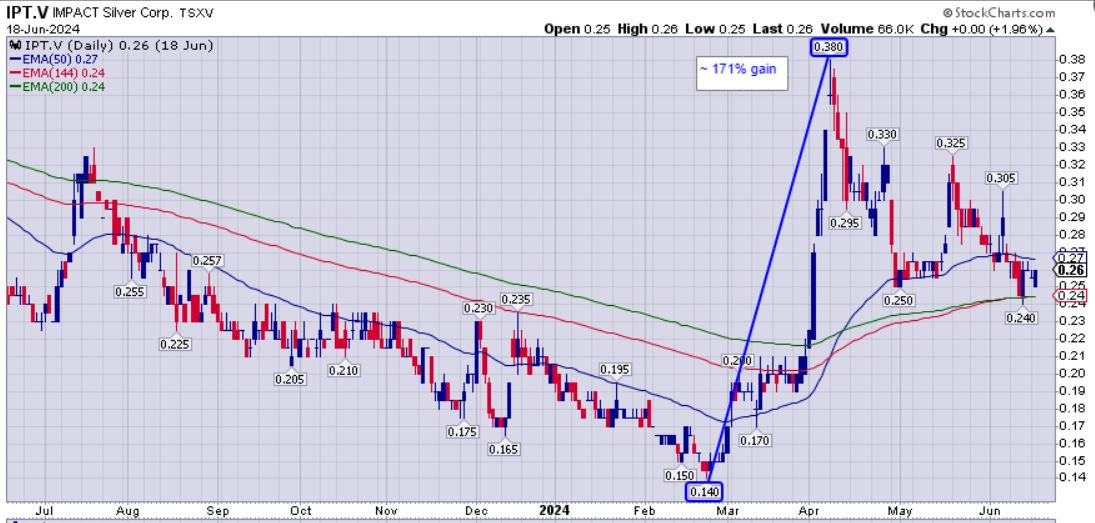
Task: Click the 0.257 price label near September
Action: [207, 261]
